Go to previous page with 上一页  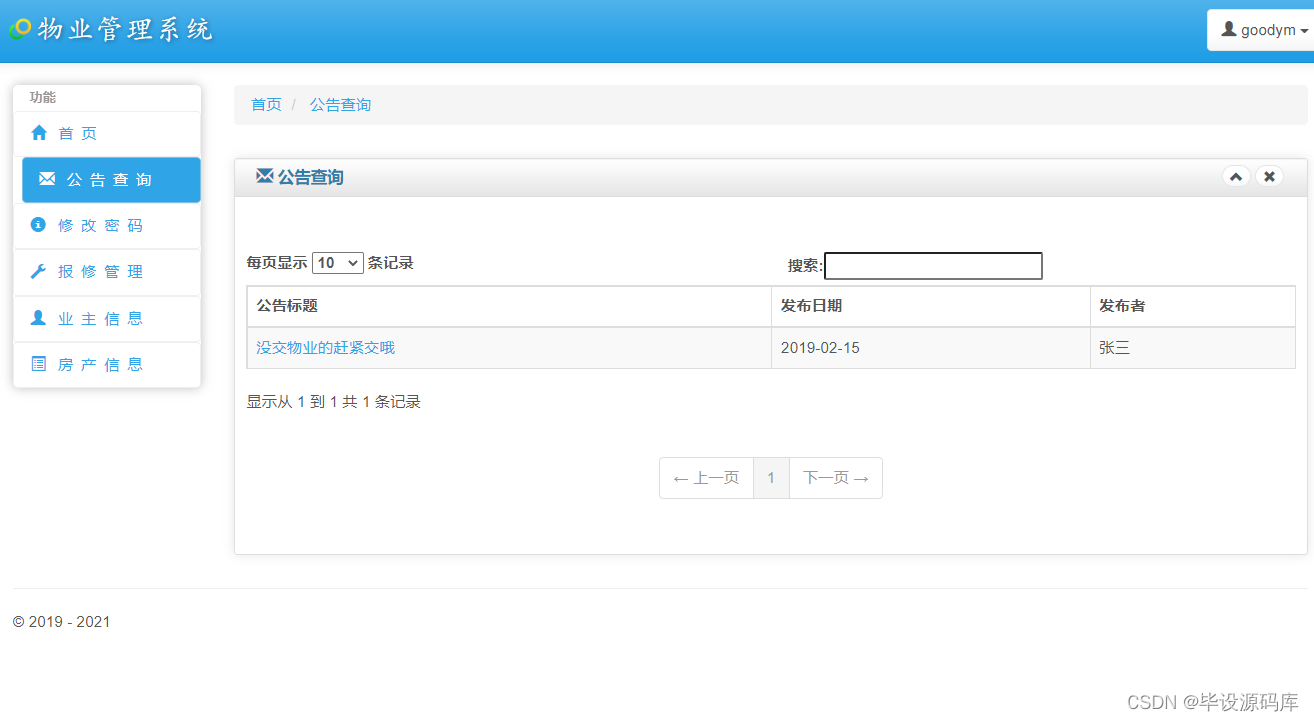pos(706,478)
